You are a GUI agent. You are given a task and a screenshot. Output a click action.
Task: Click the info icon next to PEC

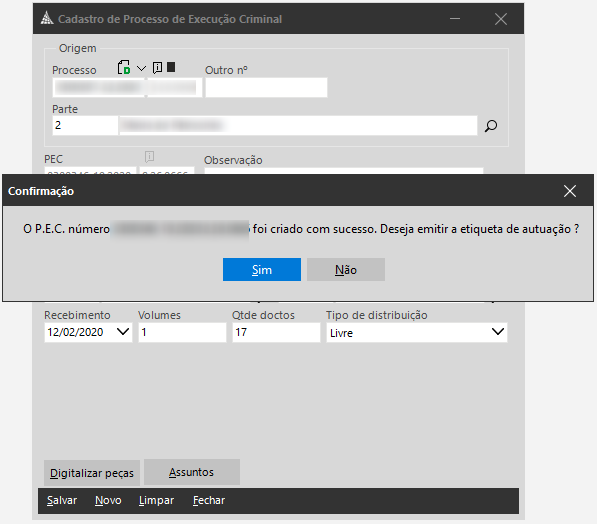[149, 157]
